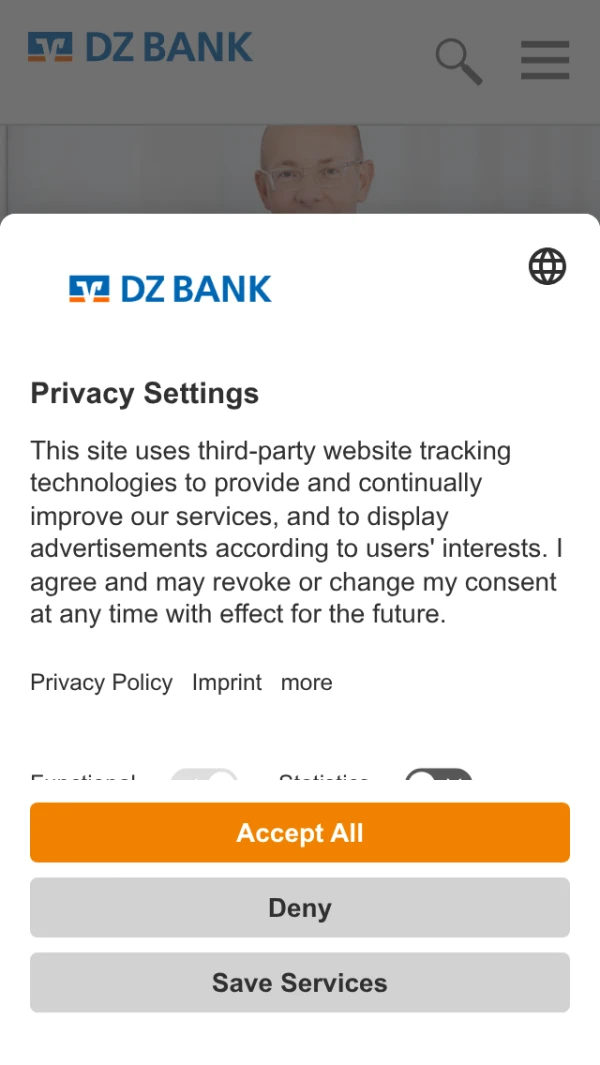
Task: Toggle the Statistics services switch
Action: coord(438,778)
